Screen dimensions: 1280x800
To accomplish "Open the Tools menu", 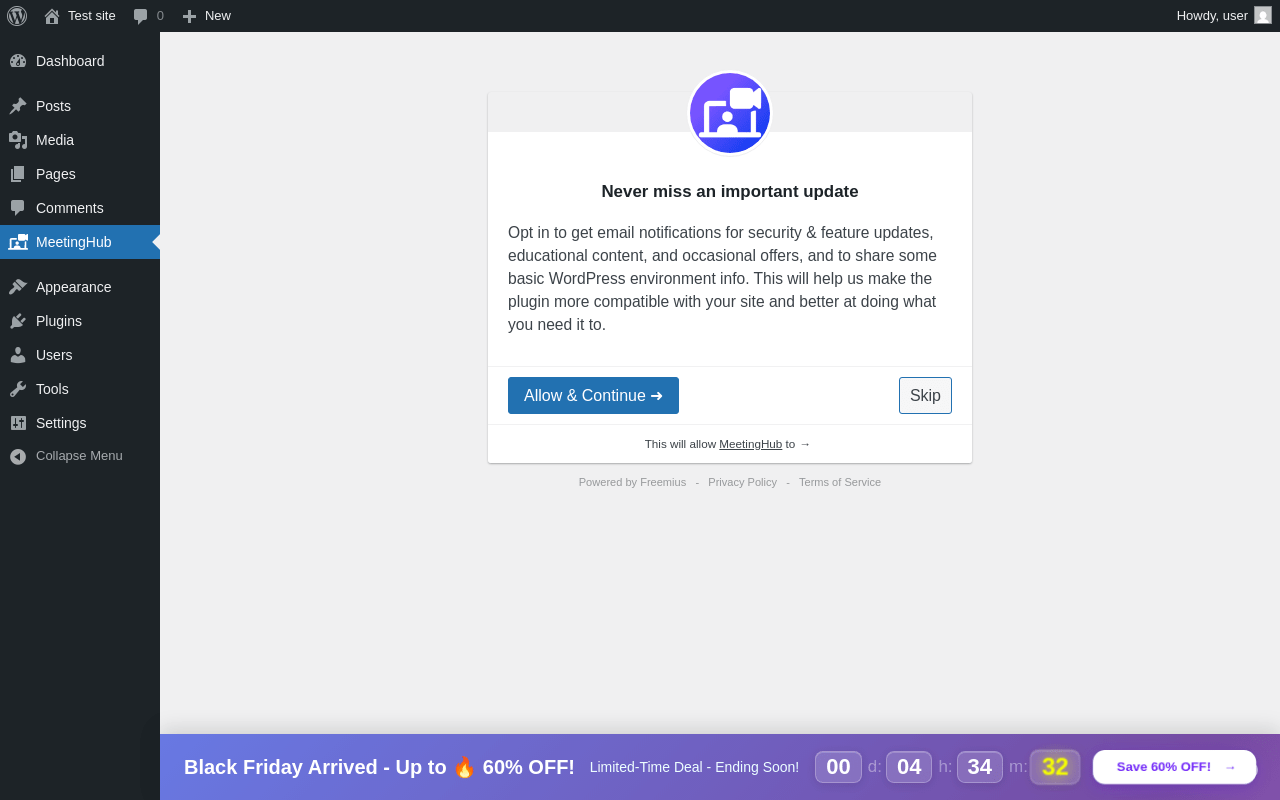I will 80,389.
